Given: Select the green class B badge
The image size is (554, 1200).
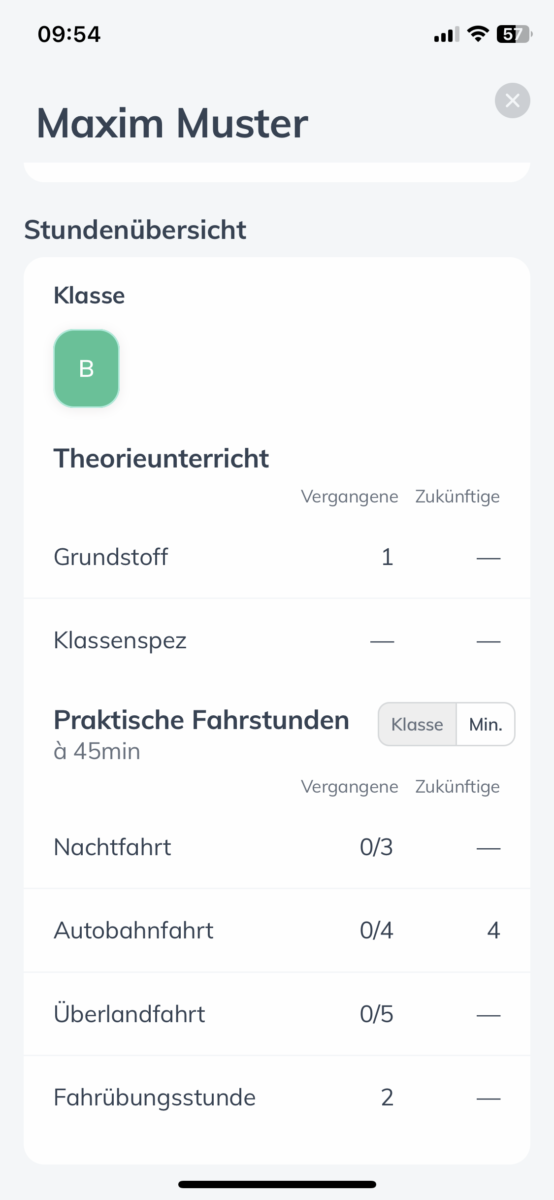Looking at the screenshot, I should [x=86, y=369].
